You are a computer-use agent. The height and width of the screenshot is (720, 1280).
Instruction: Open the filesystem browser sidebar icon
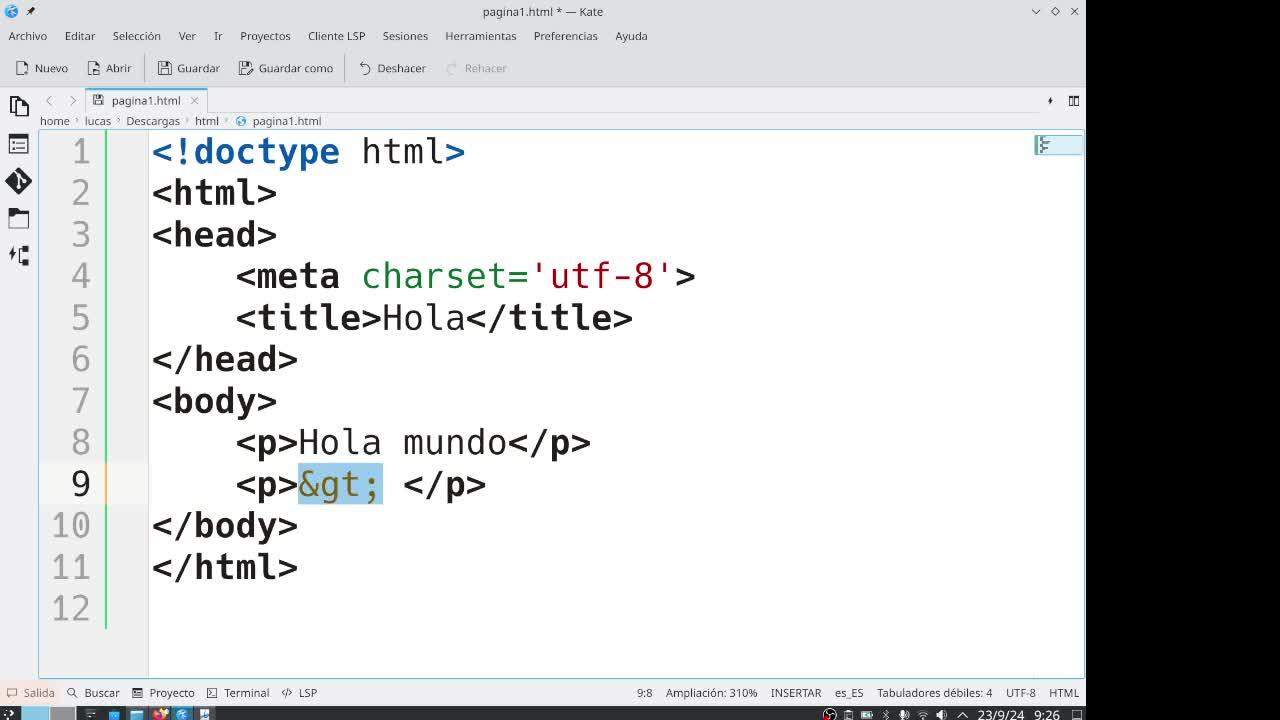click(18, 218)
